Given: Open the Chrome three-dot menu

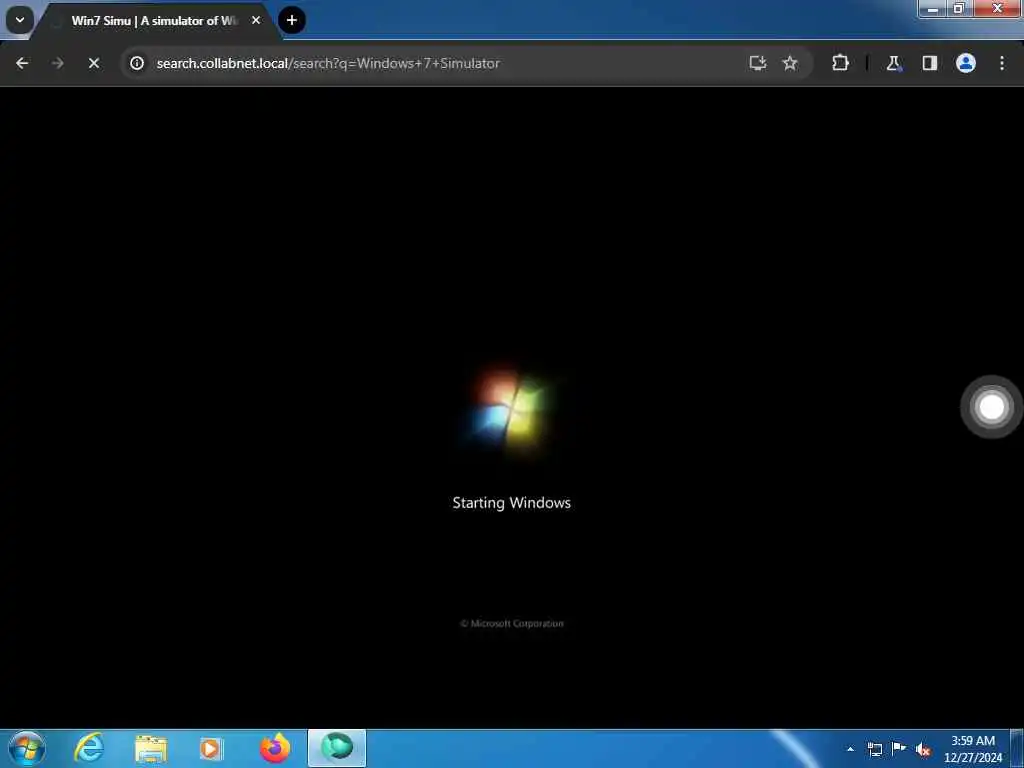Looking at the screenshot, I should [1002, 63].
